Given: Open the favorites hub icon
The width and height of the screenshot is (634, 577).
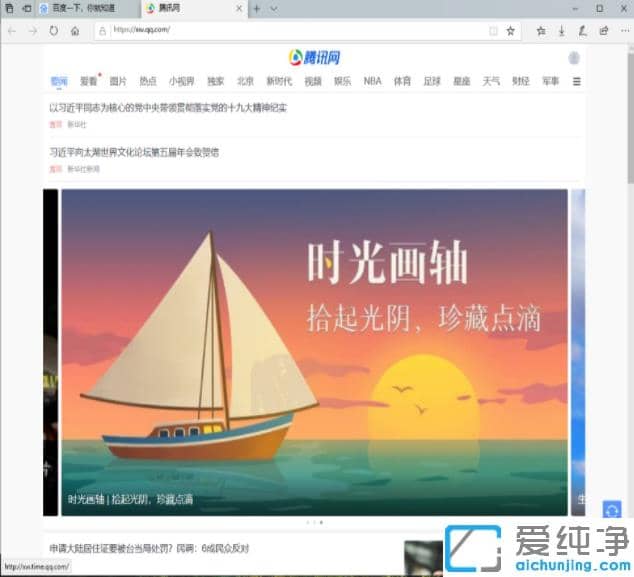Looking at the screenshot, I should click(541, 31).
